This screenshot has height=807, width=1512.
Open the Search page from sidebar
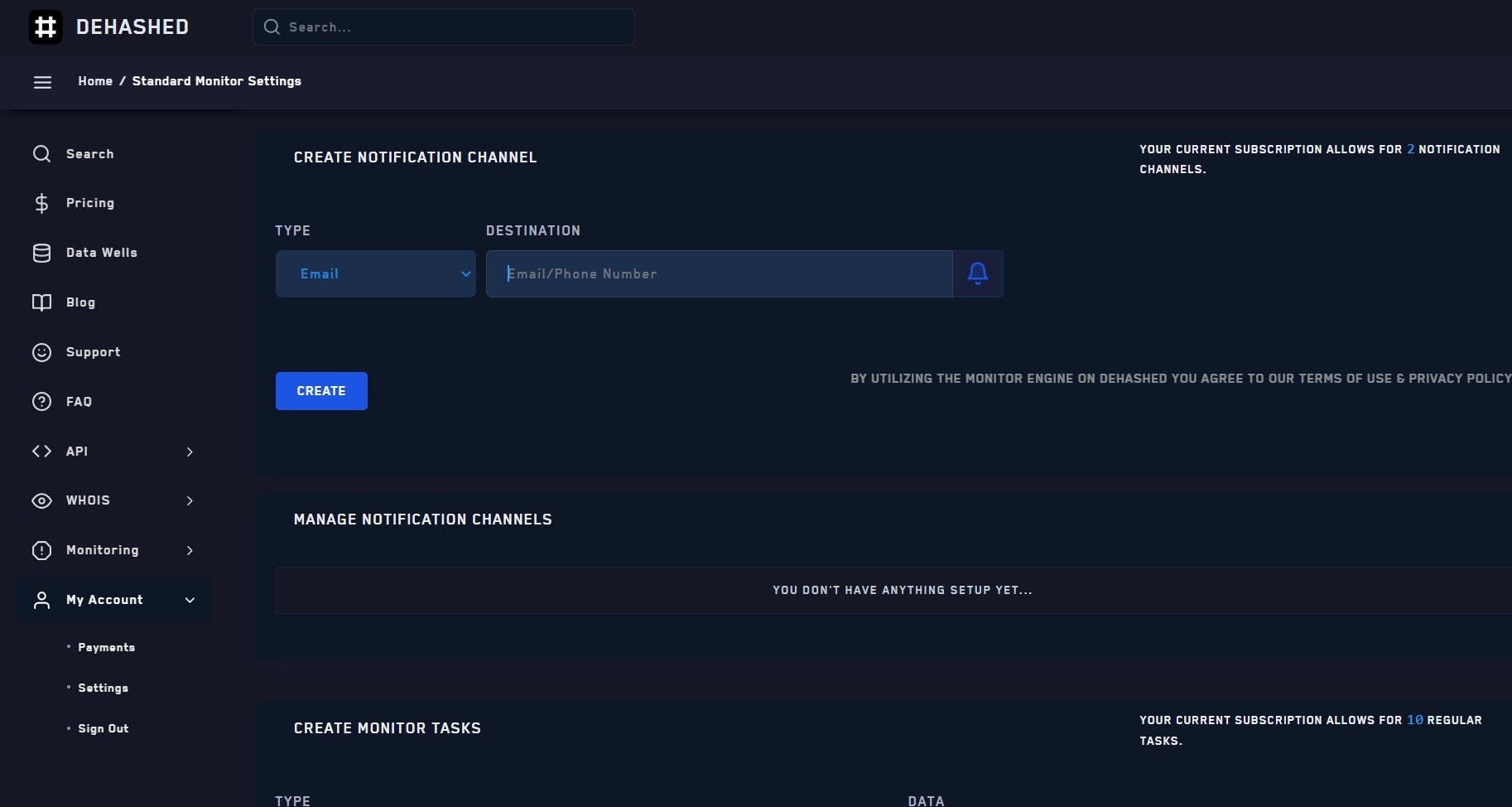[x=90, y=154]
